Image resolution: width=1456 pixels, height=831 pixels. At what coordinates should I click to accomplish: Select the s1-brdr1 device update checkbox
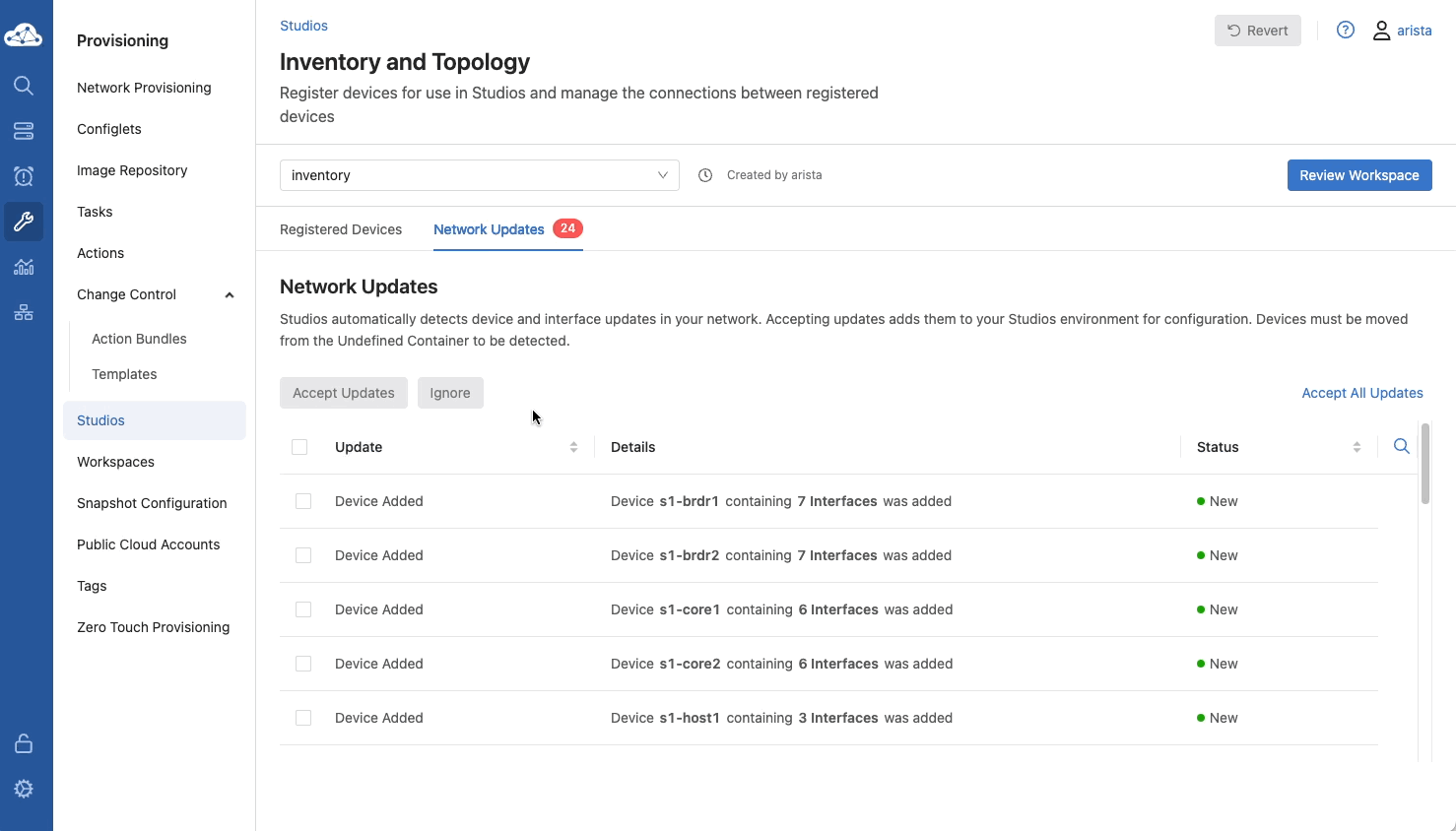pos(303,501)
